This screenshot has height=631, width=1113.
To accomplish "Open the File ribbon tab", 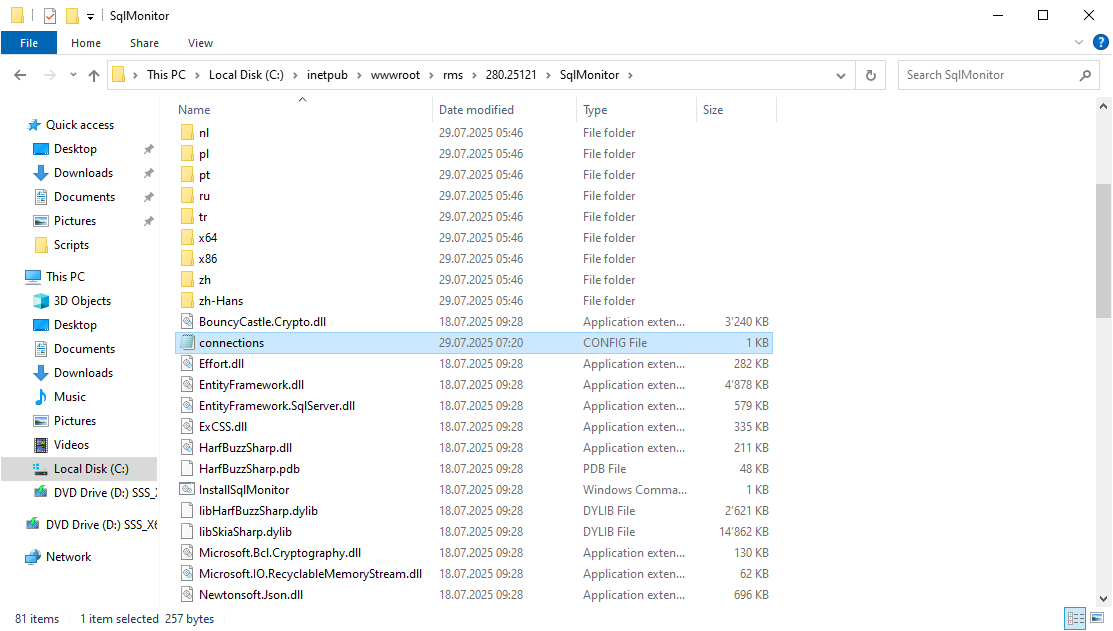I will tap(29, 43).
